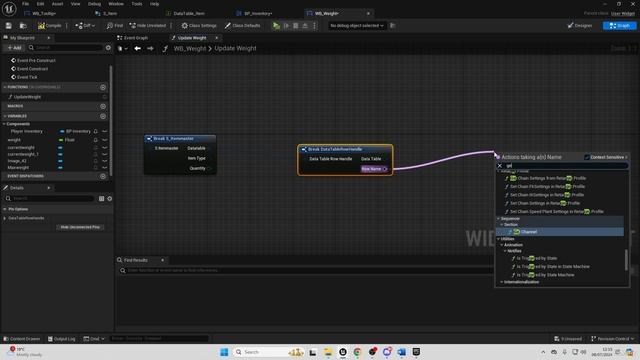Click the icon right of debug object dropdown
The image size is (640, 360).
click(393, 26)
